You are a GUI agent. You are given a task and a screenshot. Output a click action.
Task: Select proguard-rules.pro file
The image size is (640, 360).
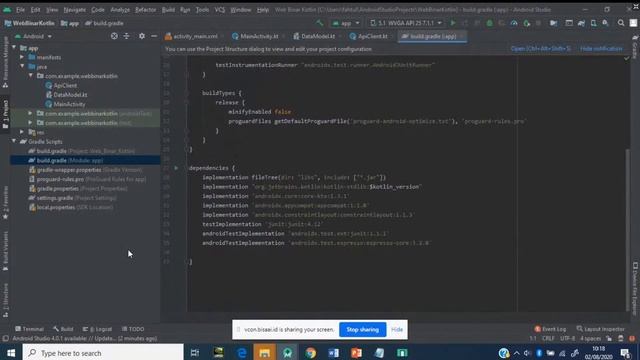(87, 179)
